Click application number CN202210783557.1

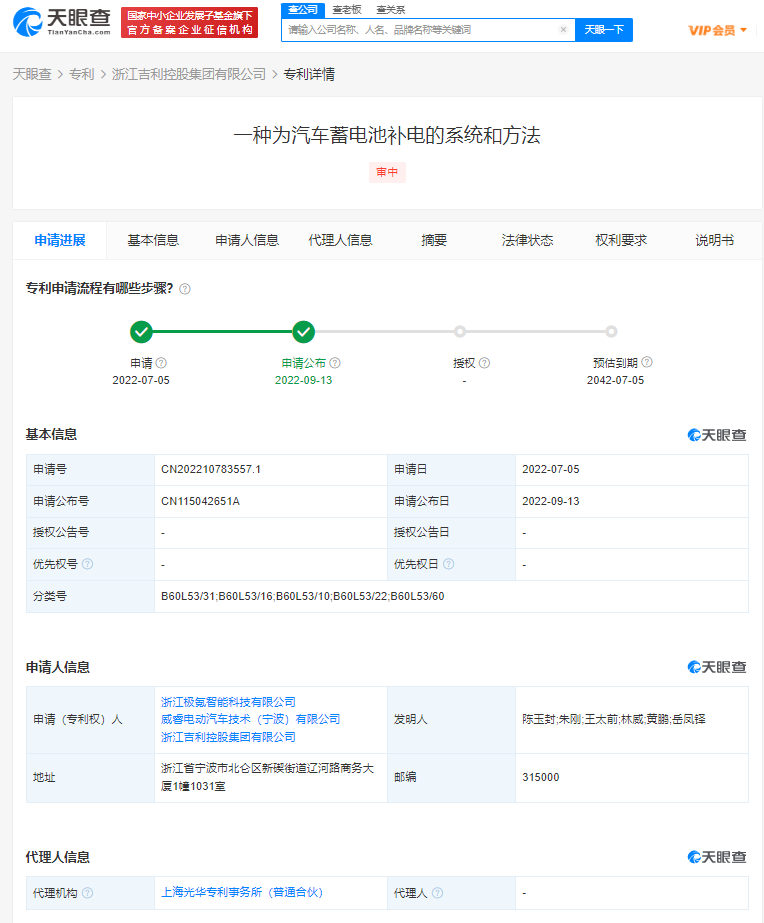point(211,469)
